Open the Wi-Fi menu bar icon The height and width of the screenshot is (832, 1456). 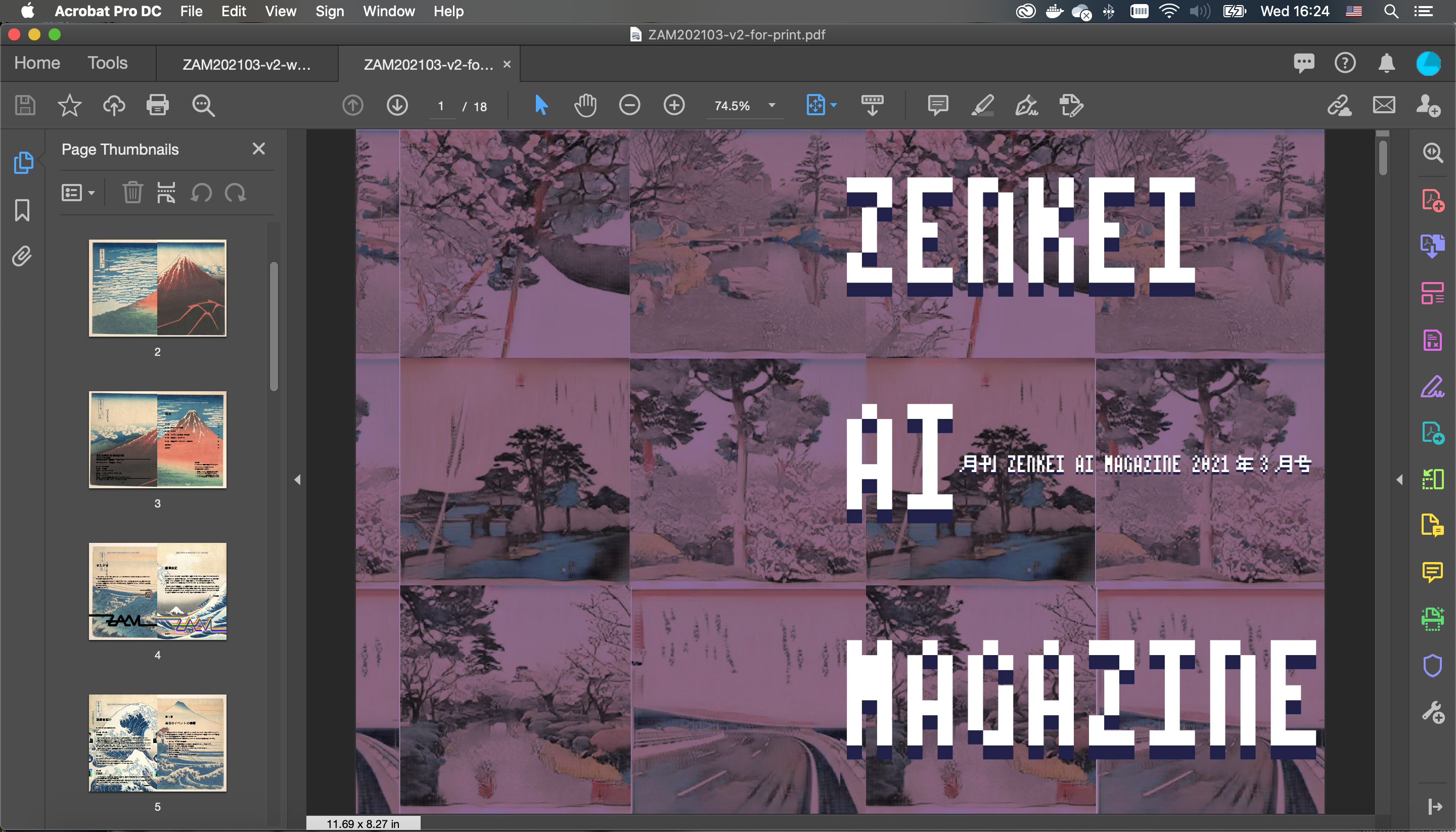coord(1169,12)
